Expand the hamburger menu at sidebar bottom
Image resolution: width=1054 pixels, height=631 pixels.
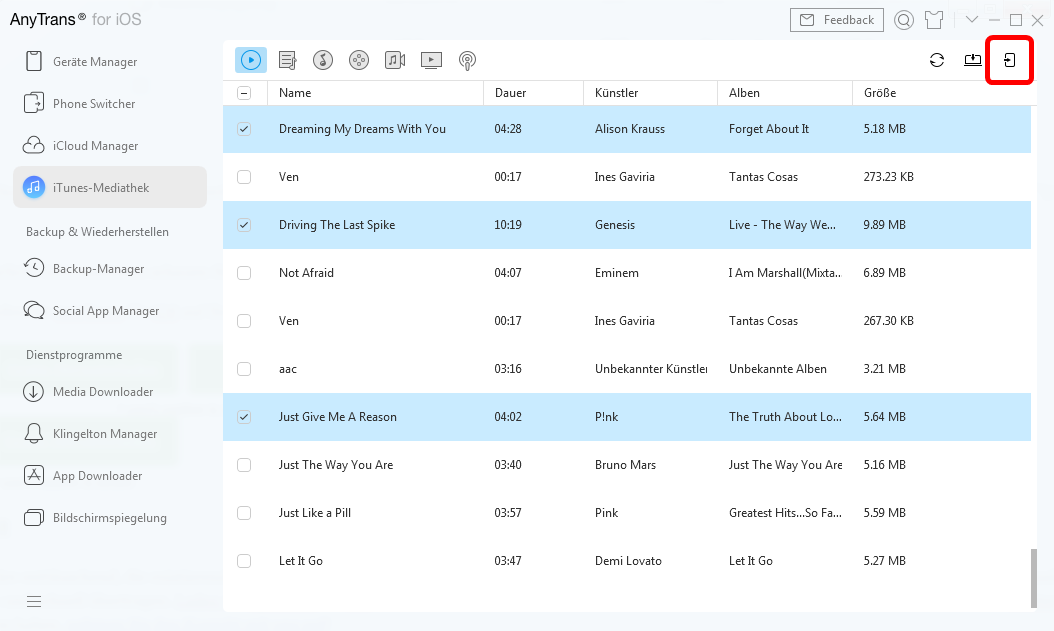pyautogui.click(x=34, y=601)
